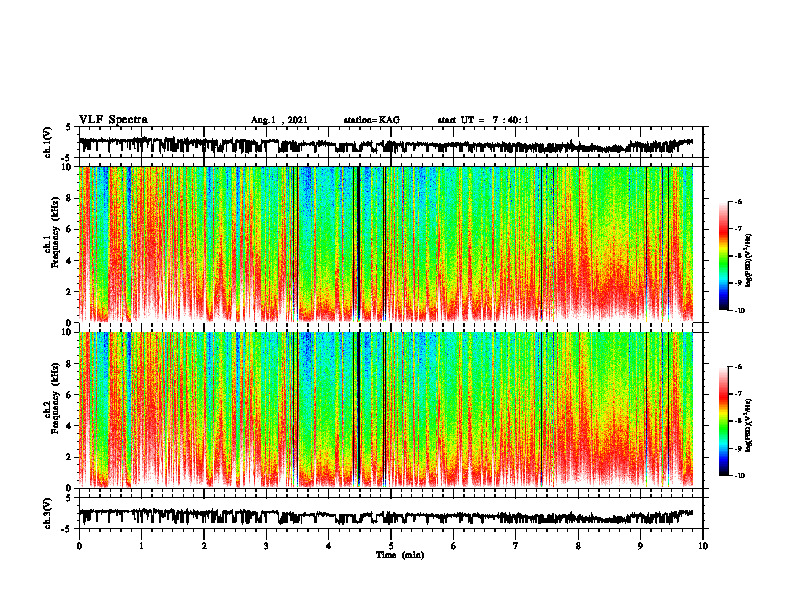Select the "Aug.1 , 2021" date text
Screen dimensions: 792x612
[x=279, y=120]
